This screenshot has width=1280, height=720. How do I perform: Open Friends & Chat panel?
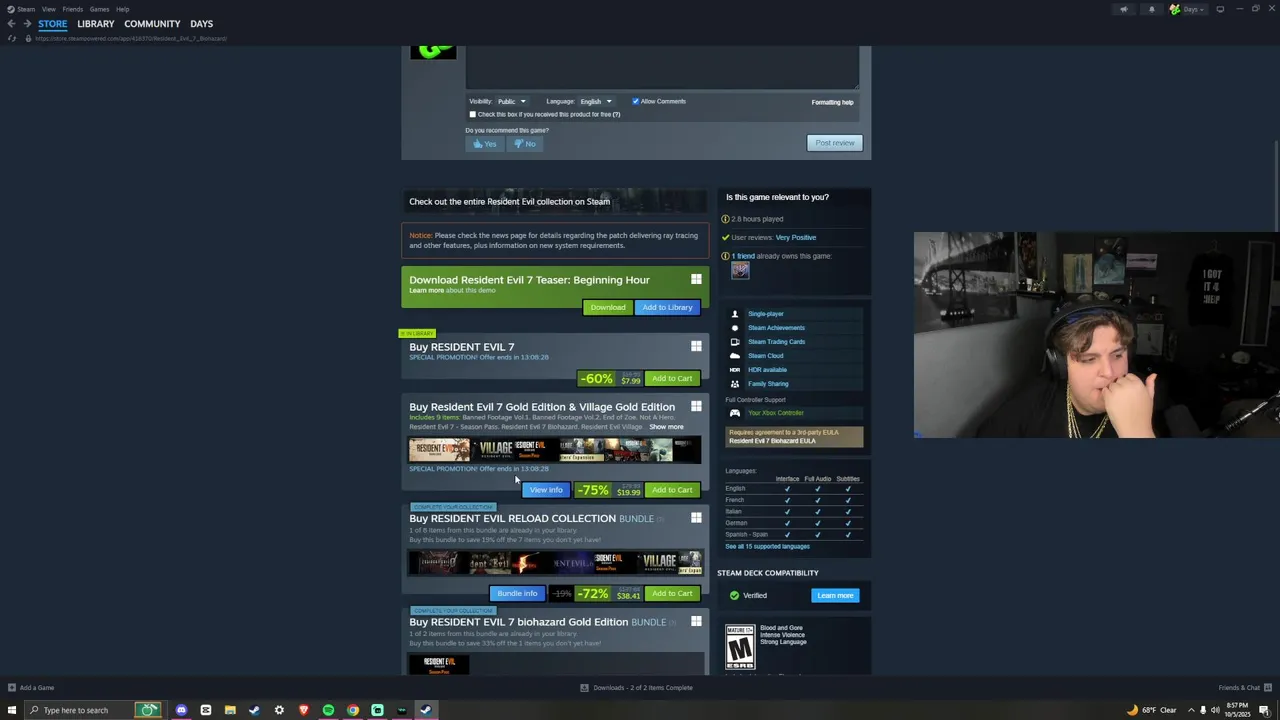pos(1245,688)
